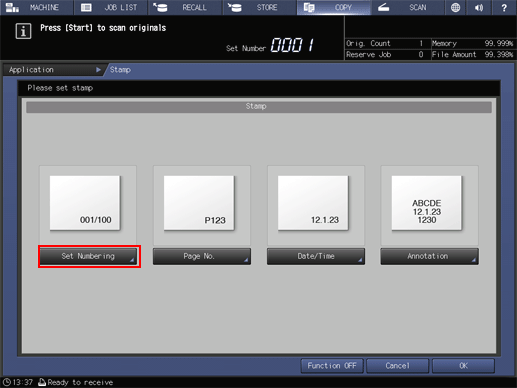Switch to the JOB LIST tab
Screen dimensions: 517x388
[110, 7]
